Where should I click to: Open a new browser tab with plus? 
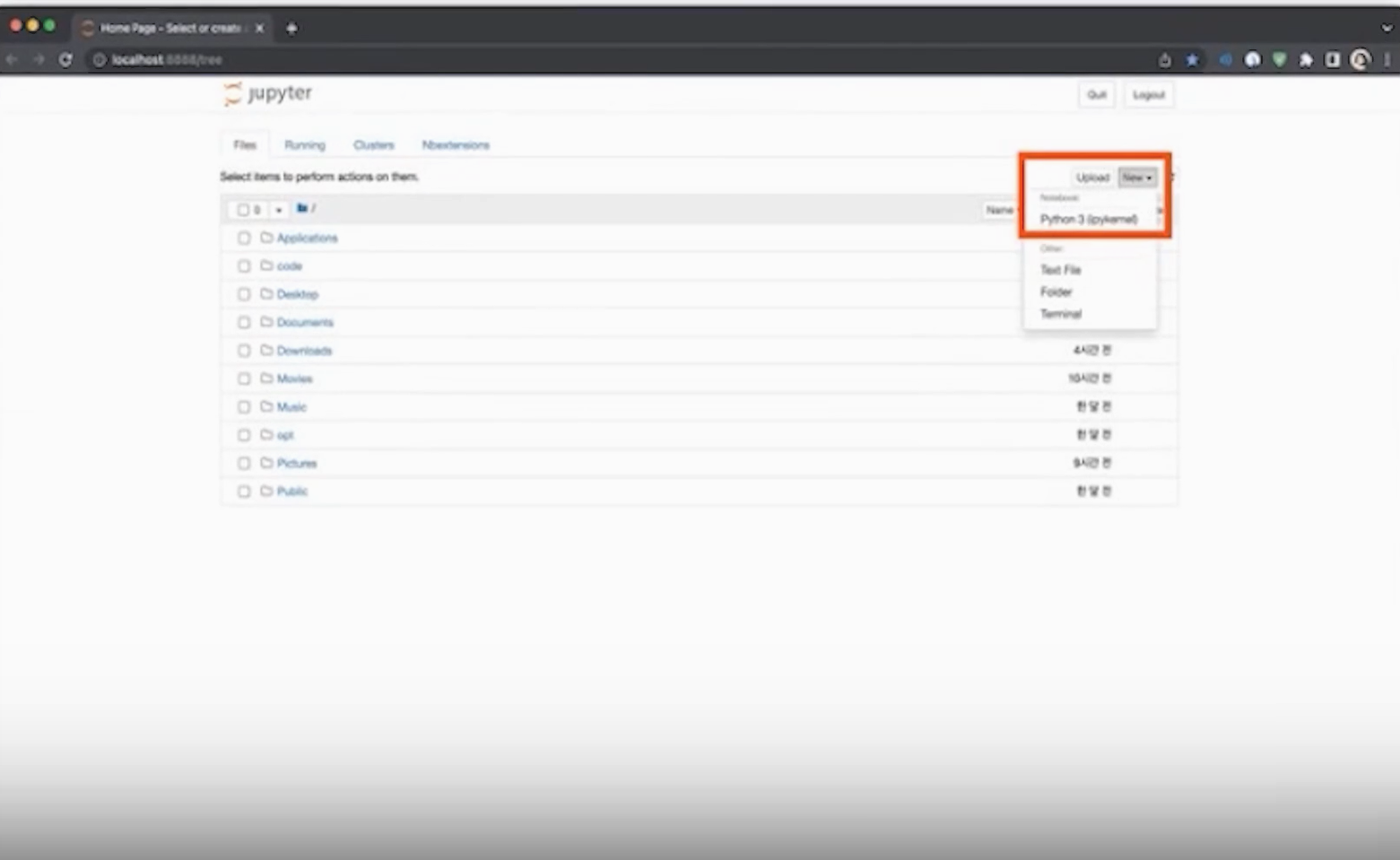click(291, 28)
